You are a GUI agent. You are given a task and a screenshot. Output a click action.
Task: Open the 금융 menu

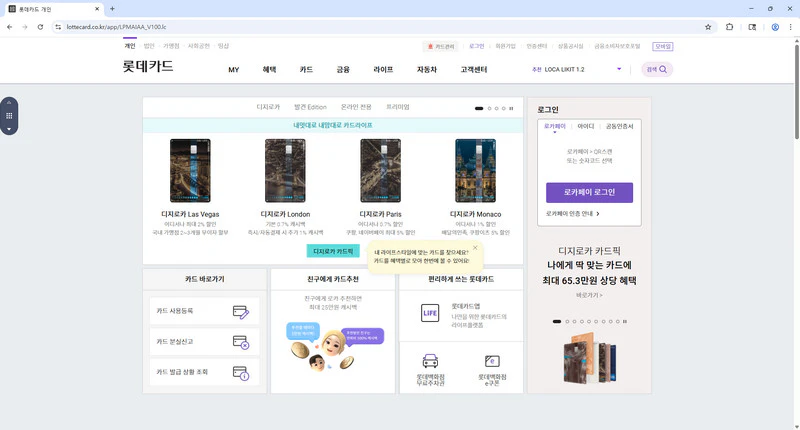coord(343,69)
